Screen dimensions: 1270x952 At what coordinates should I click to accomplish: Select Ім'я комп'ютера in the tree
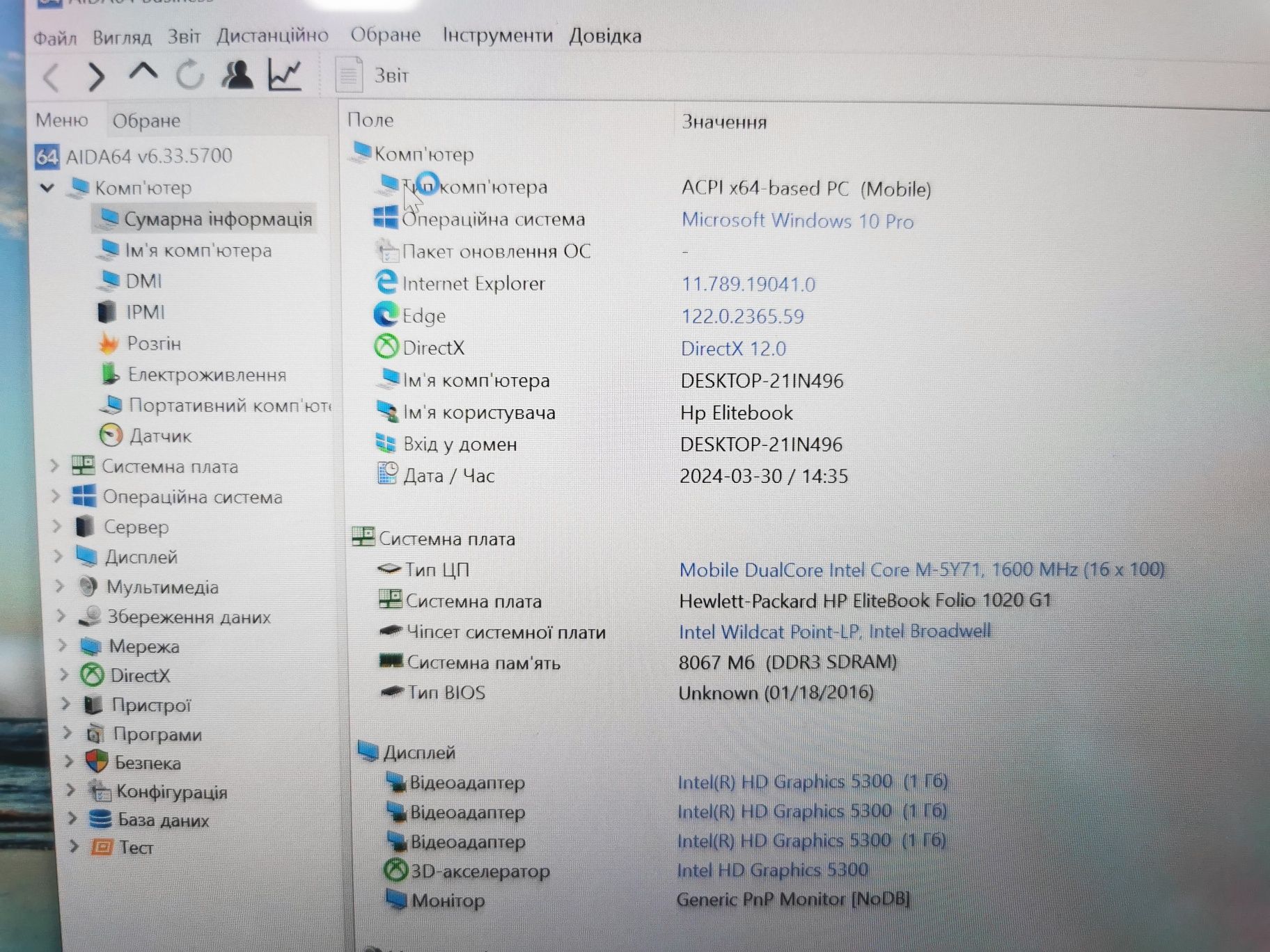(x=185, y=251)
